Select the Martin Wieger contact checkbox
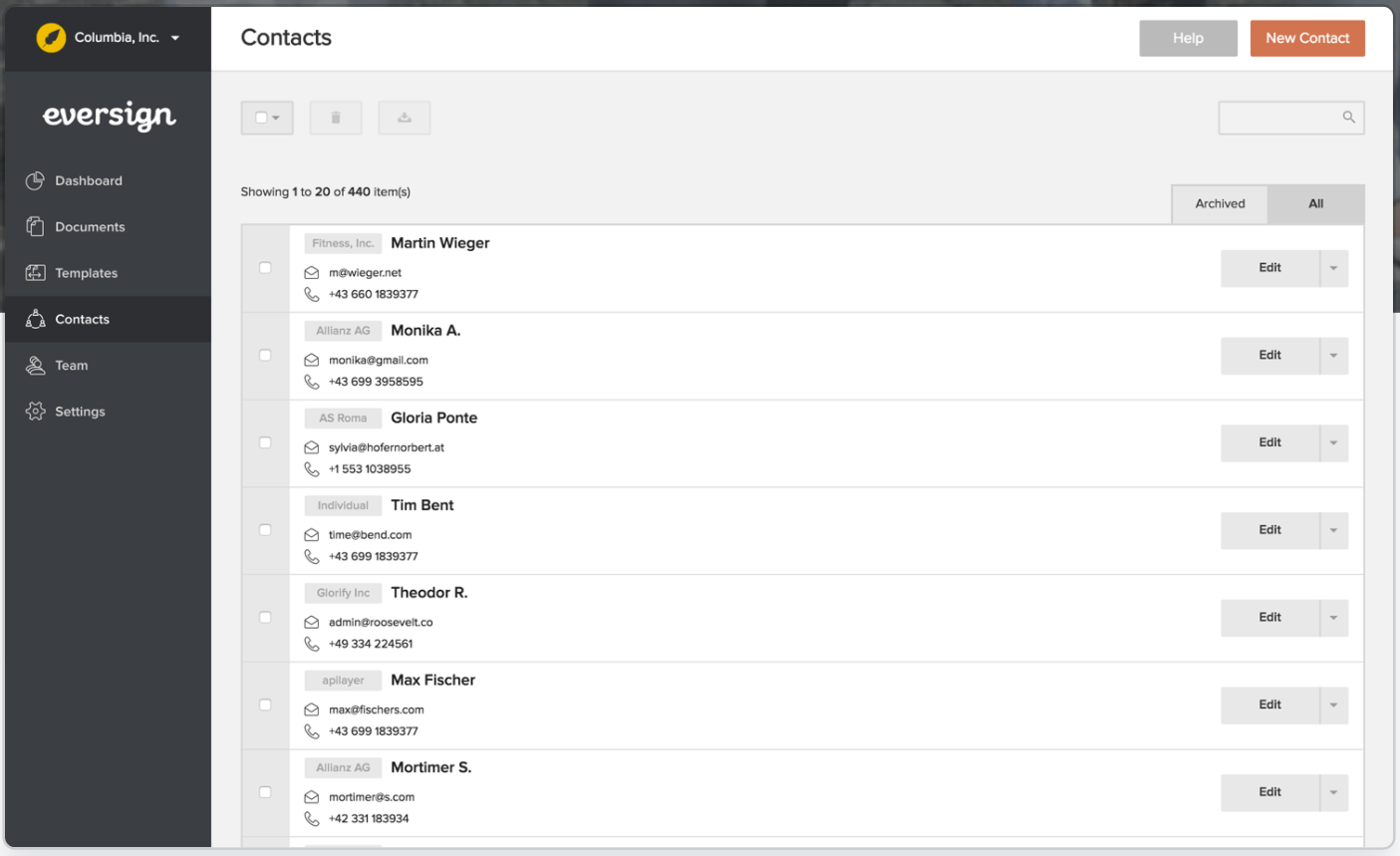The image size is (1400, 856). coord(265,268)
